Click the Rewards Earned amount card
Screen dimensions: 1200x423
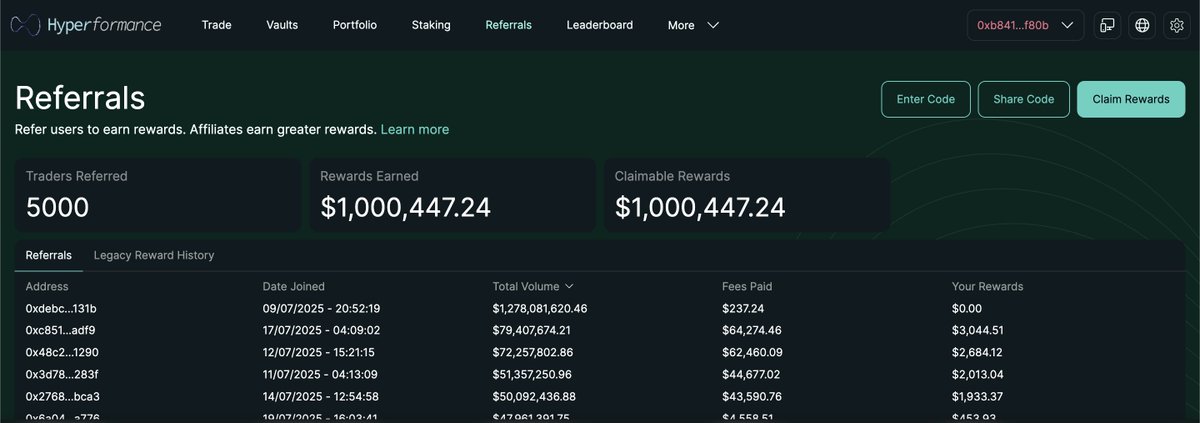click(x=452, y=195)
